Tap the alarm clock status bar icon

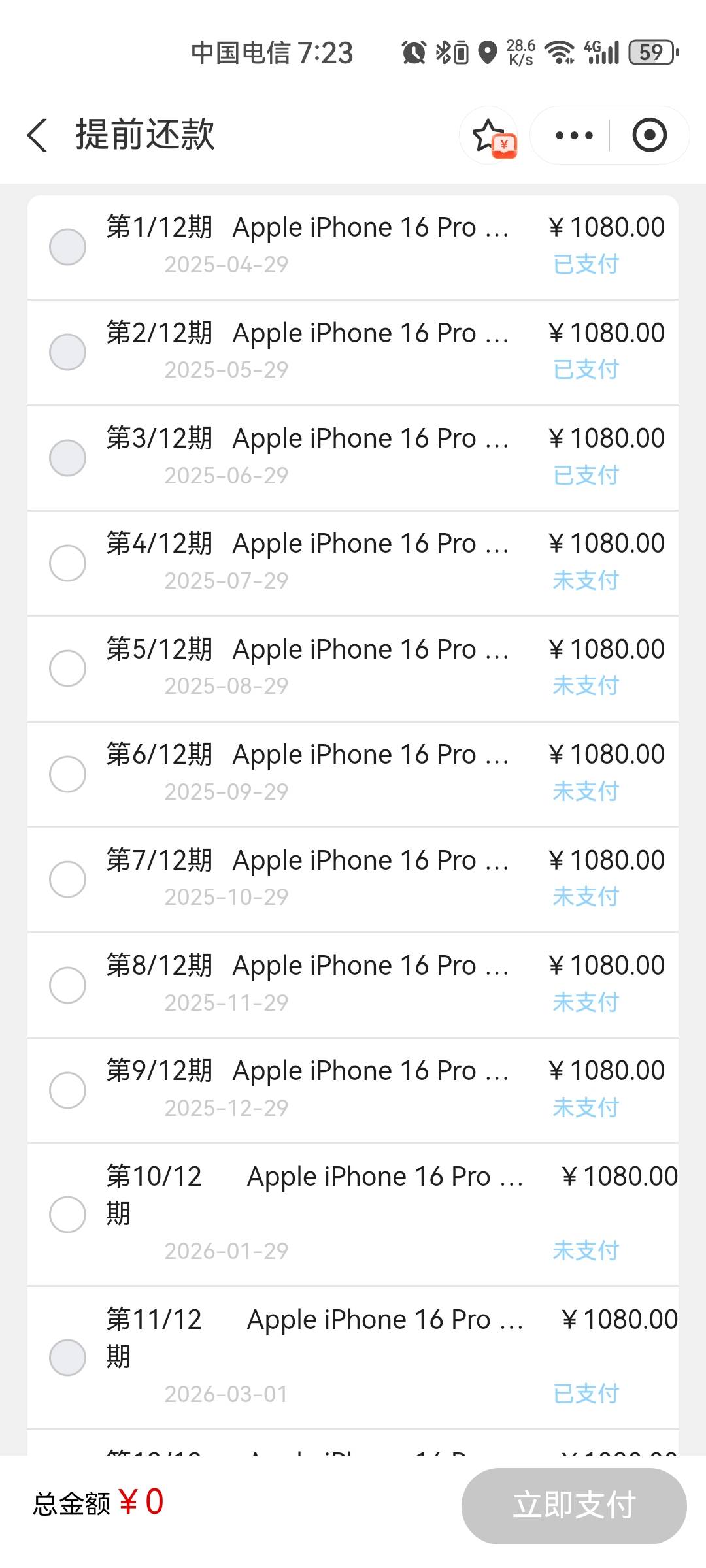click(413, 52)
